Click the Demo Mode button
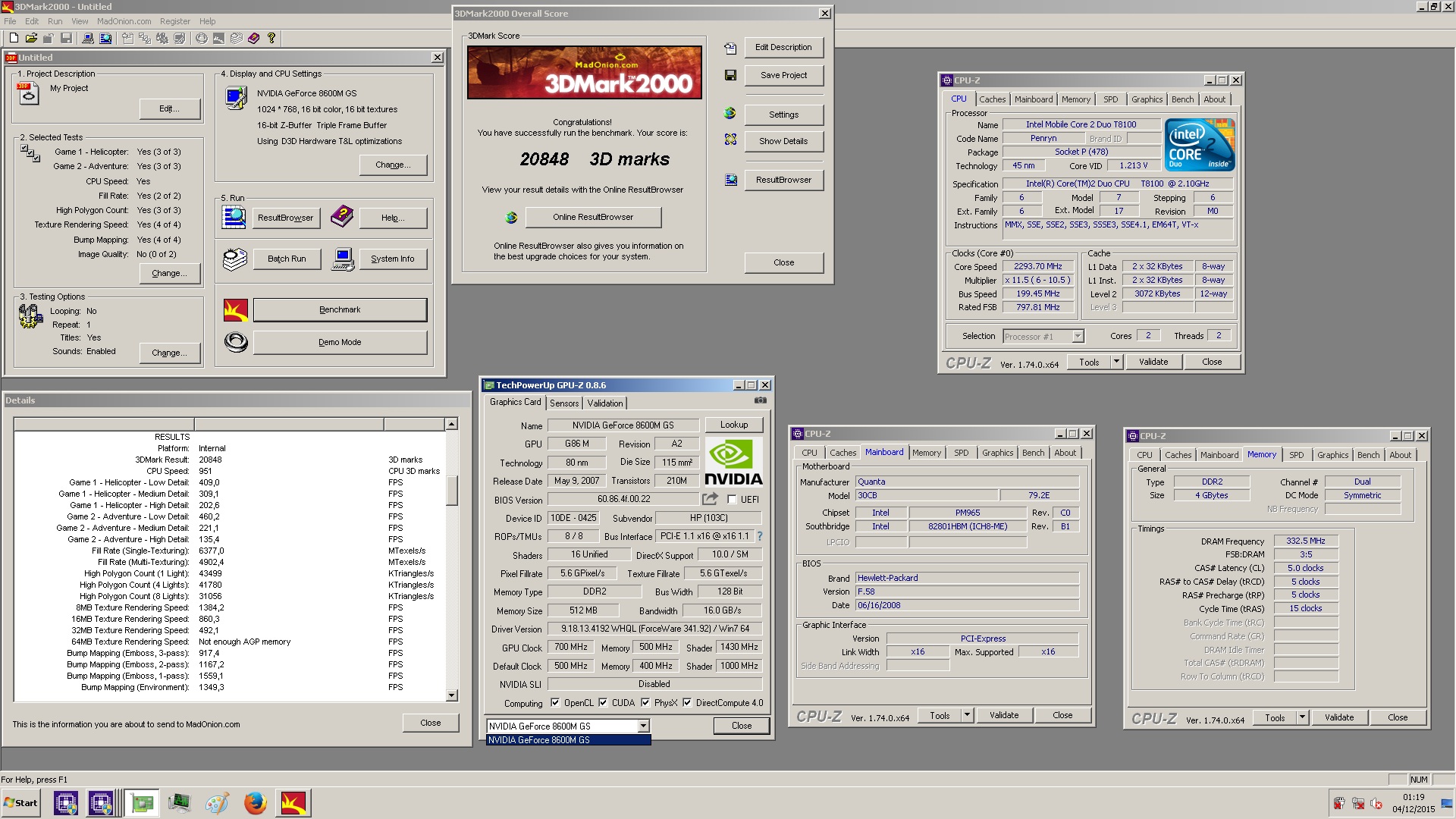This screenshot has width=1456, height=819. pos(340,342)
